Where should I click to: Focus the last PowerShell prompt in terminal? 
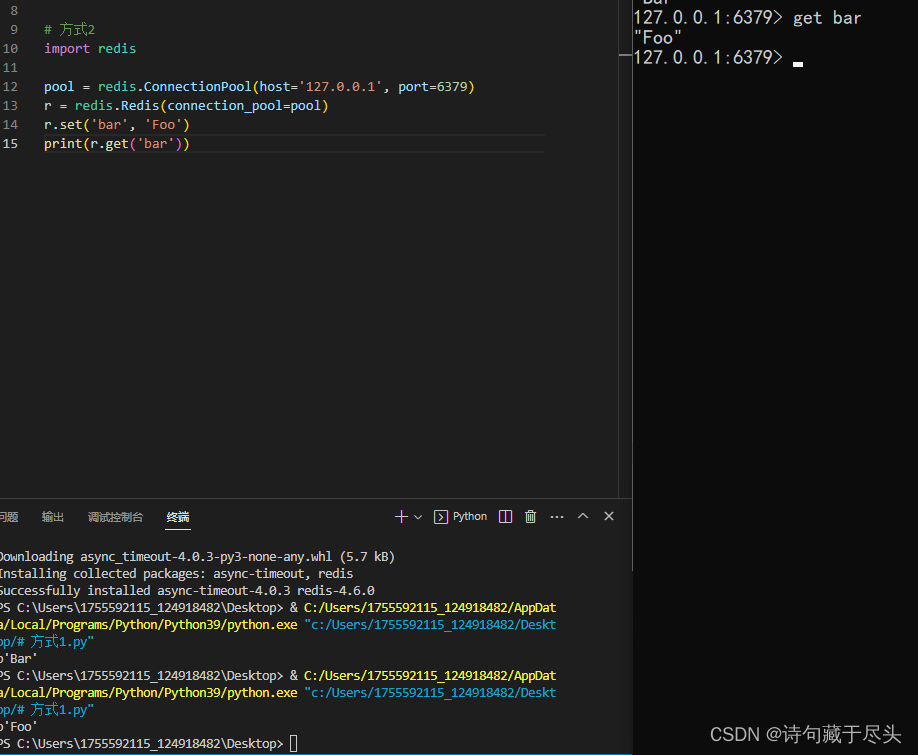pos(149,744)
